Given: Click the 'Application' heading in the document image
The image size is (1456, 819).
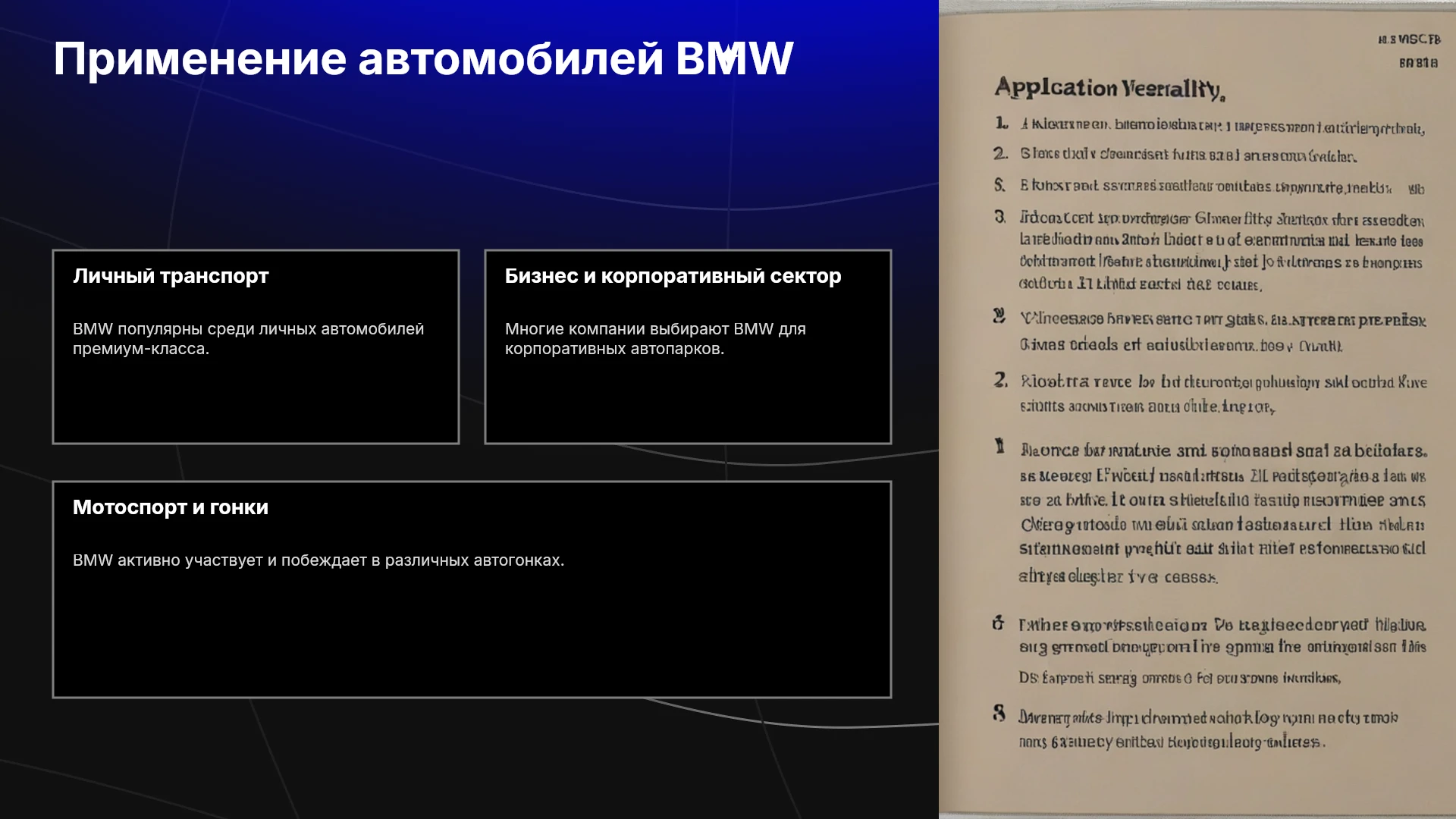Looking at the screenshot, I should coord(1056,88).
